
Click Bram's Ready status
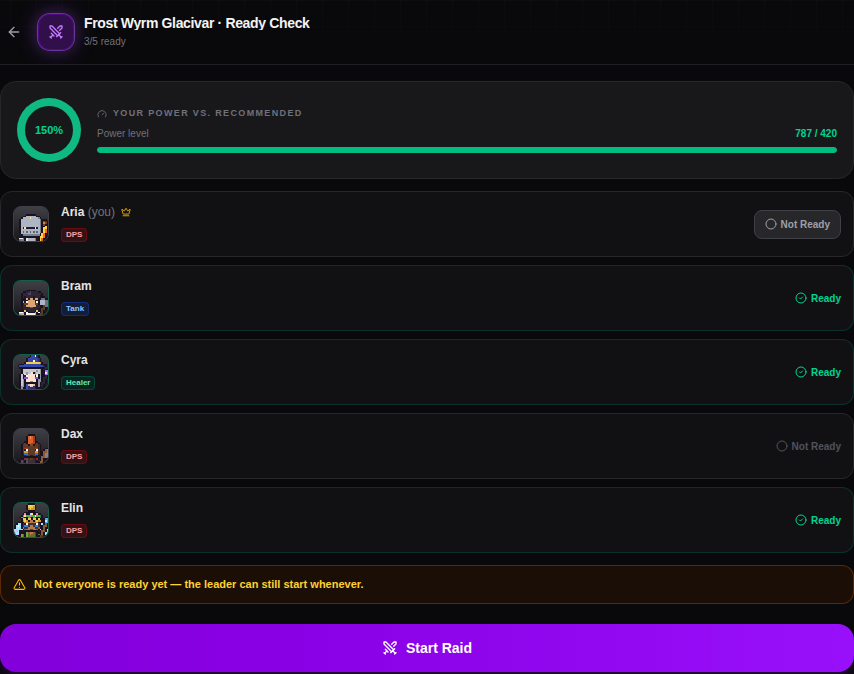(x=818, y=298)
